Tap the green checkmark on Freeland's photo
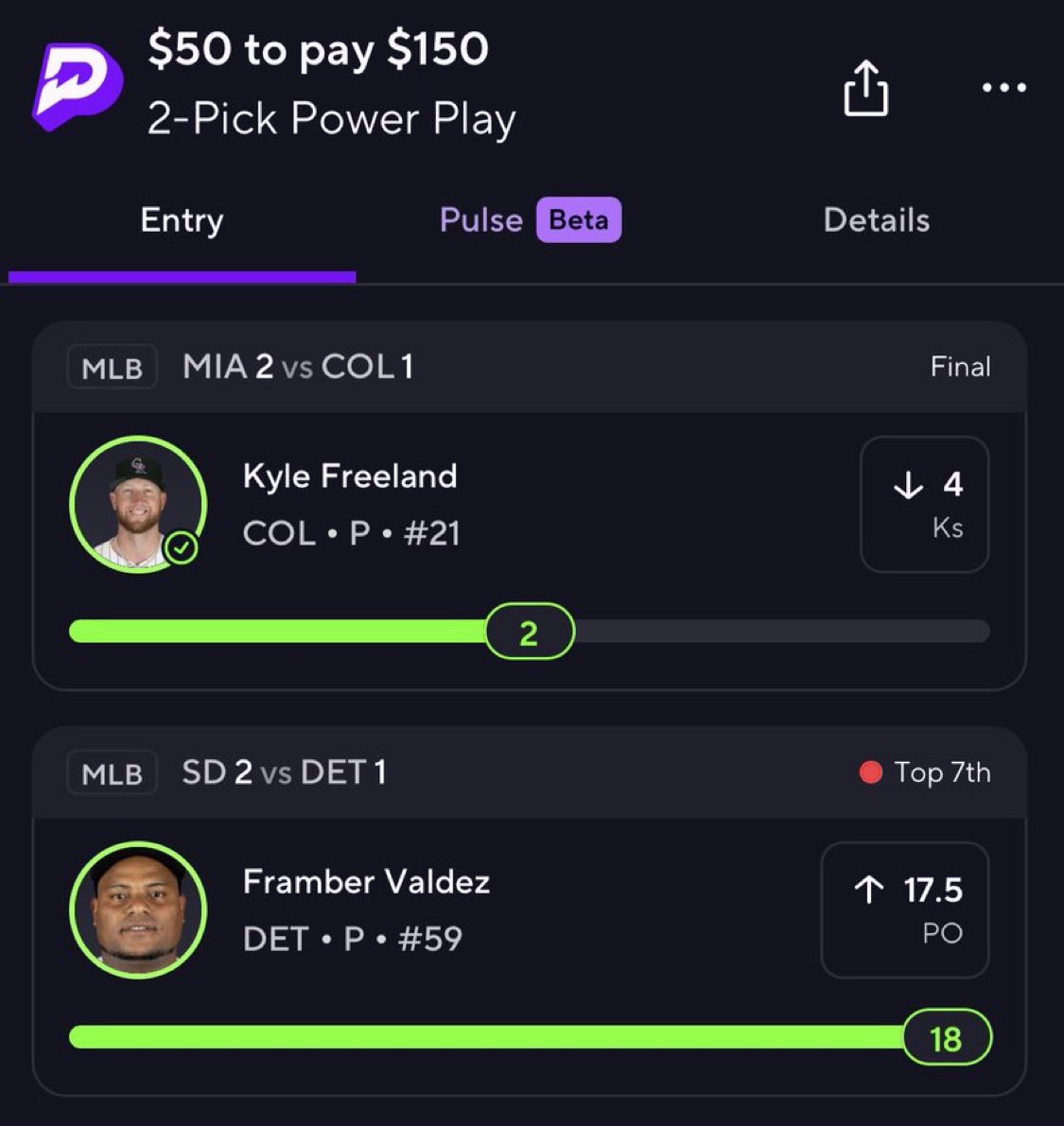 [x=181, y=547]
